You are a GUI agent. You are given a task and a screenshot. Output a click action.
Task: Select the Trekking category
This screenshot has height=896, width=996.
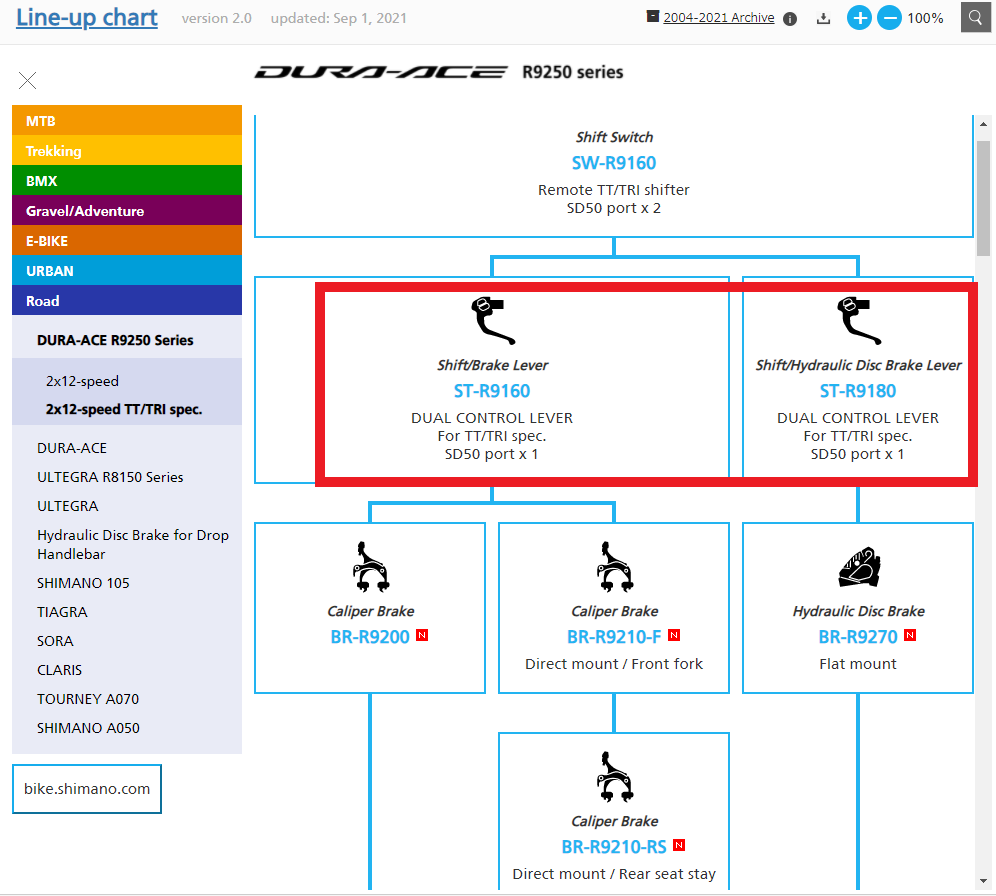(x=127, y=150)
